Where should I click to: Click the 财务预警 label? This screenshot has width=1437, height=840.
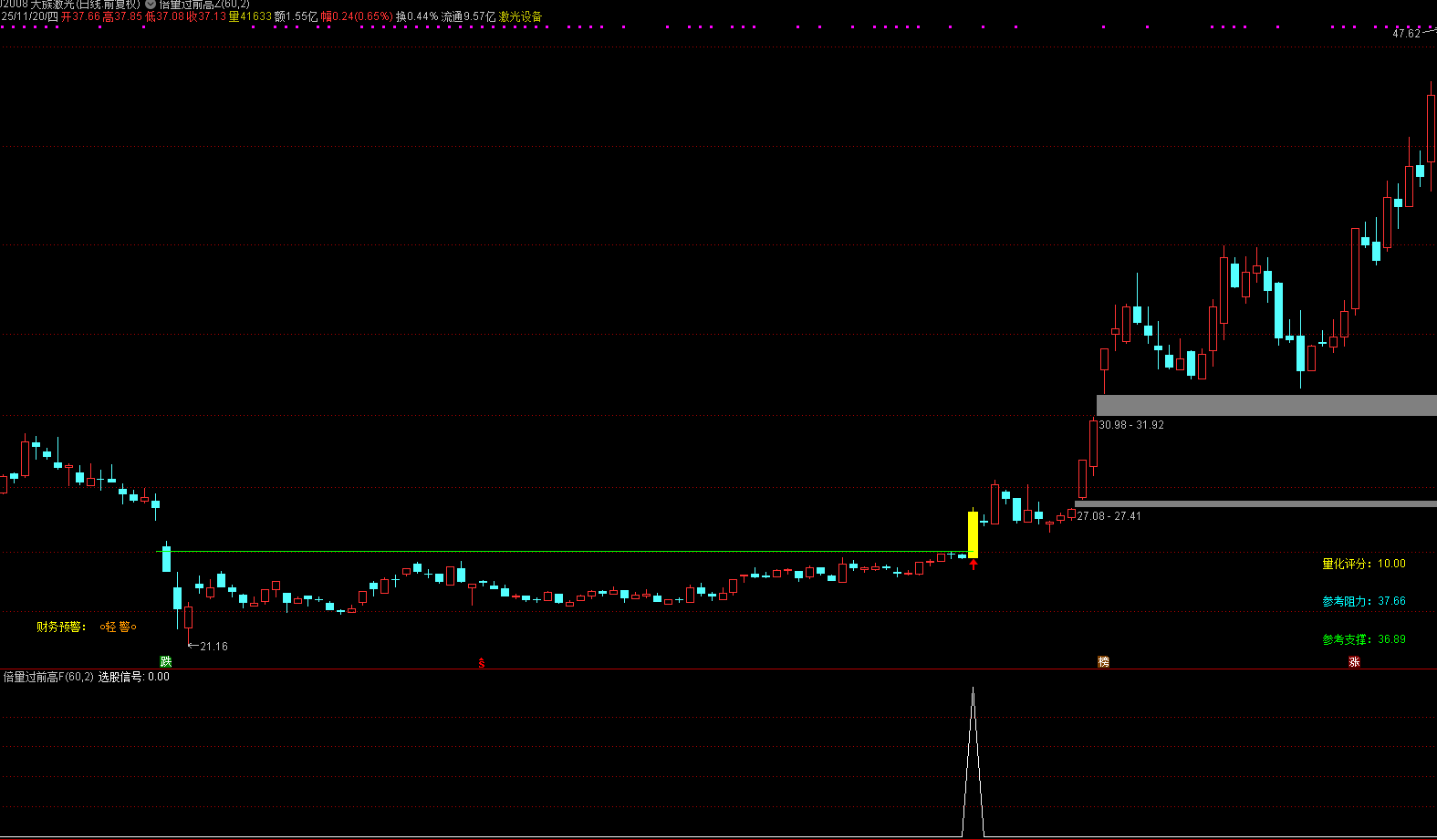click(60, 627)
